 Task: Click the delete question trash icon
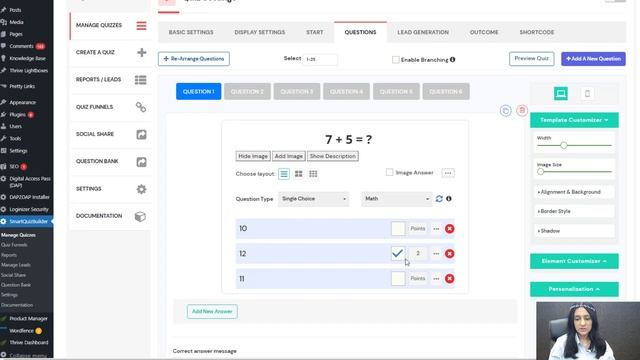click(522, 111)
